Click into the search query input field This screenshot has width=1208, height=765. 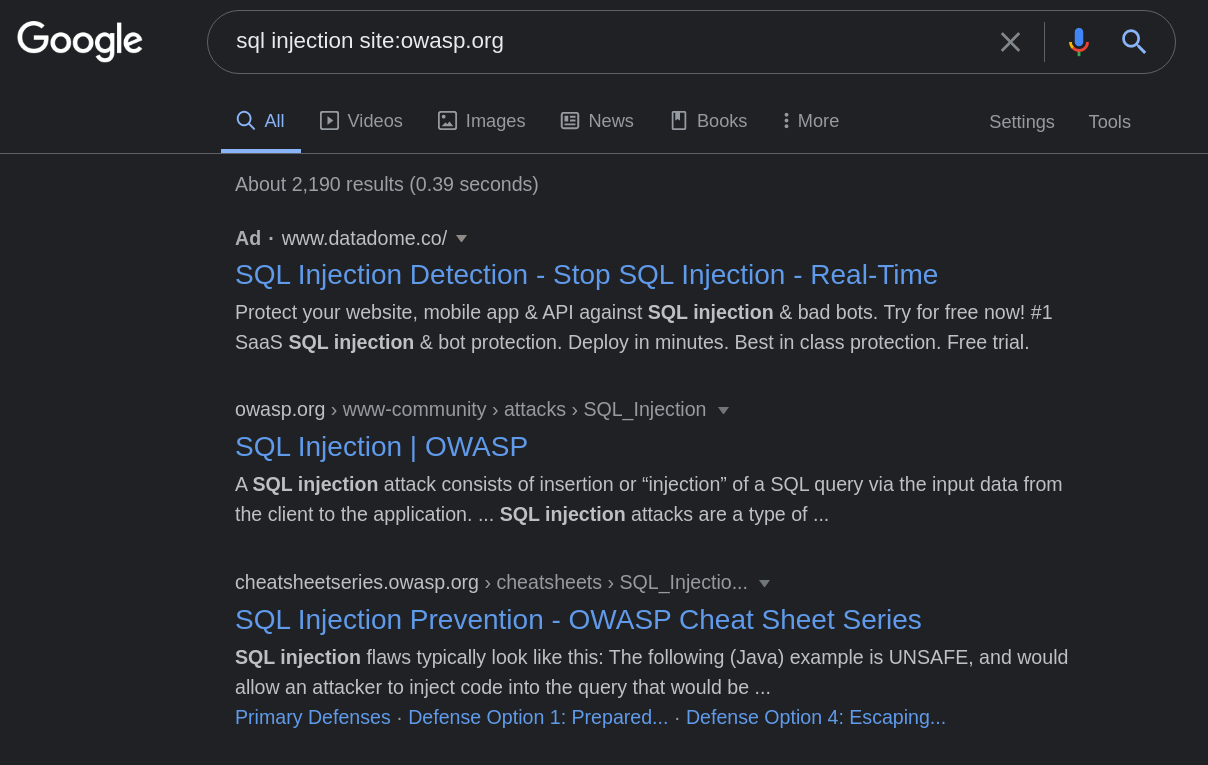point(600,41)
